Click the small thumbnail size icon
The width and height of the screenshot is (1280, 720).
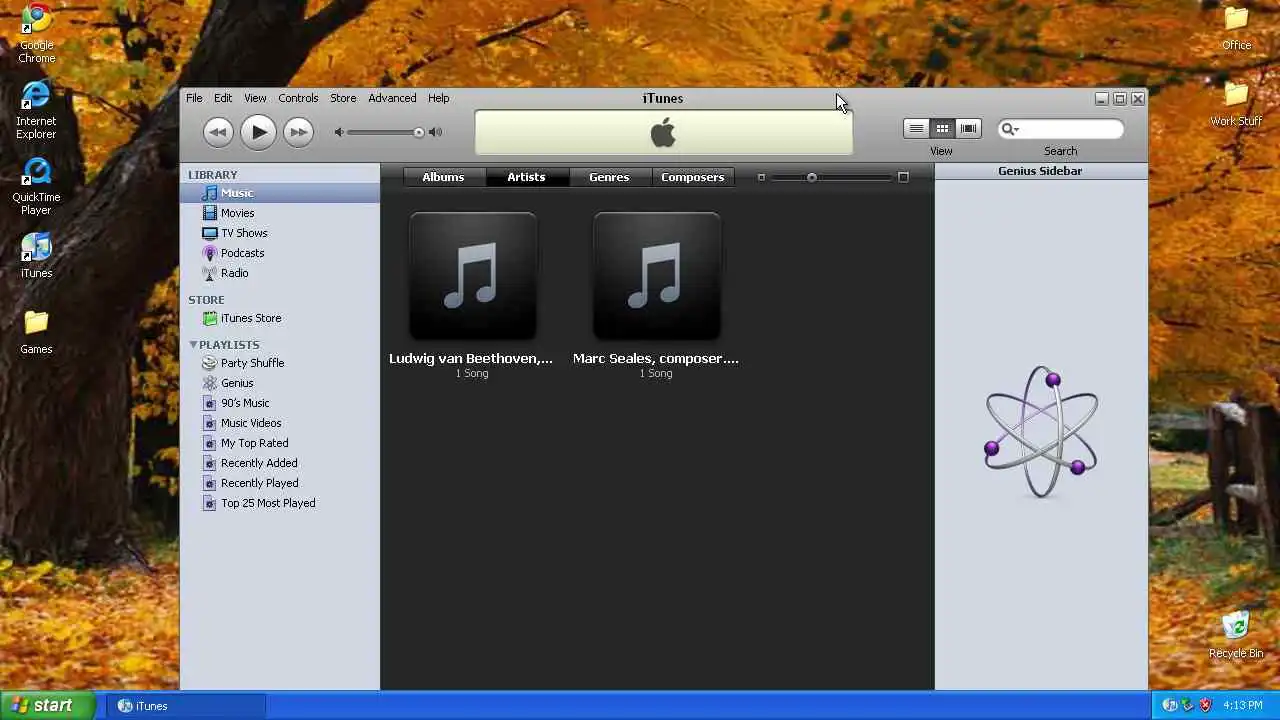[x=761, y=177]
